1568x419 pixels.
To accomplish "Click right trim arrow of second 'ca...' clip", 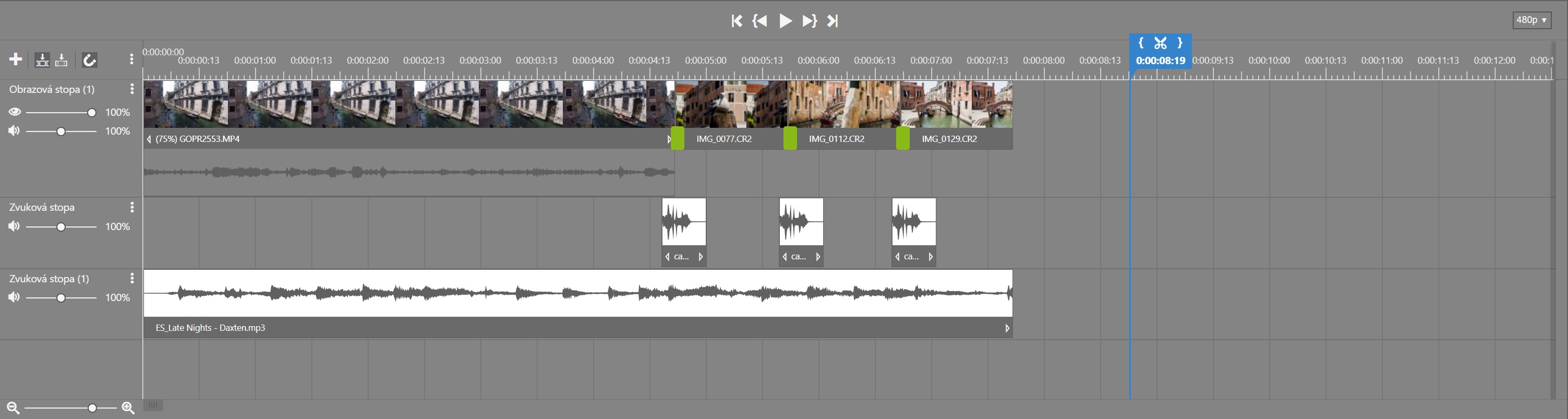I will pos(818,257).
